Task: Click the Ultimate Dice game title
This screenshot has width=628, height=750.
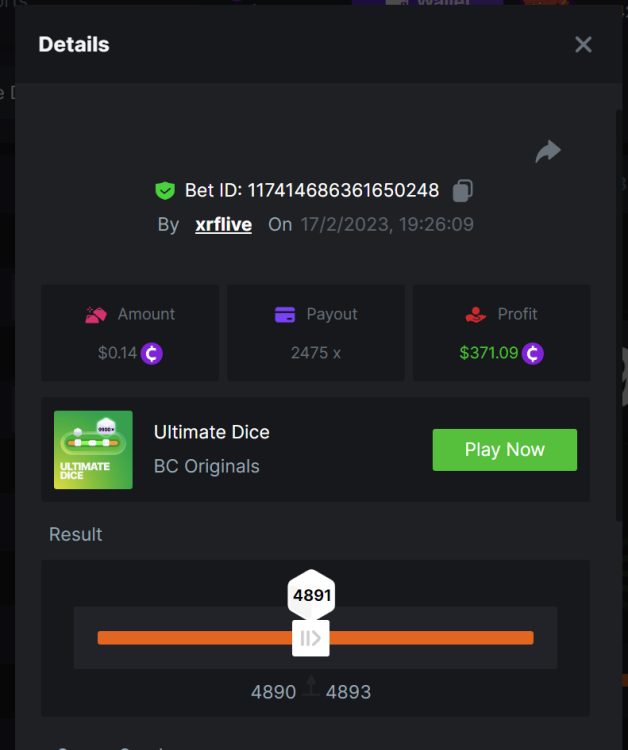Action: [212, 432]
